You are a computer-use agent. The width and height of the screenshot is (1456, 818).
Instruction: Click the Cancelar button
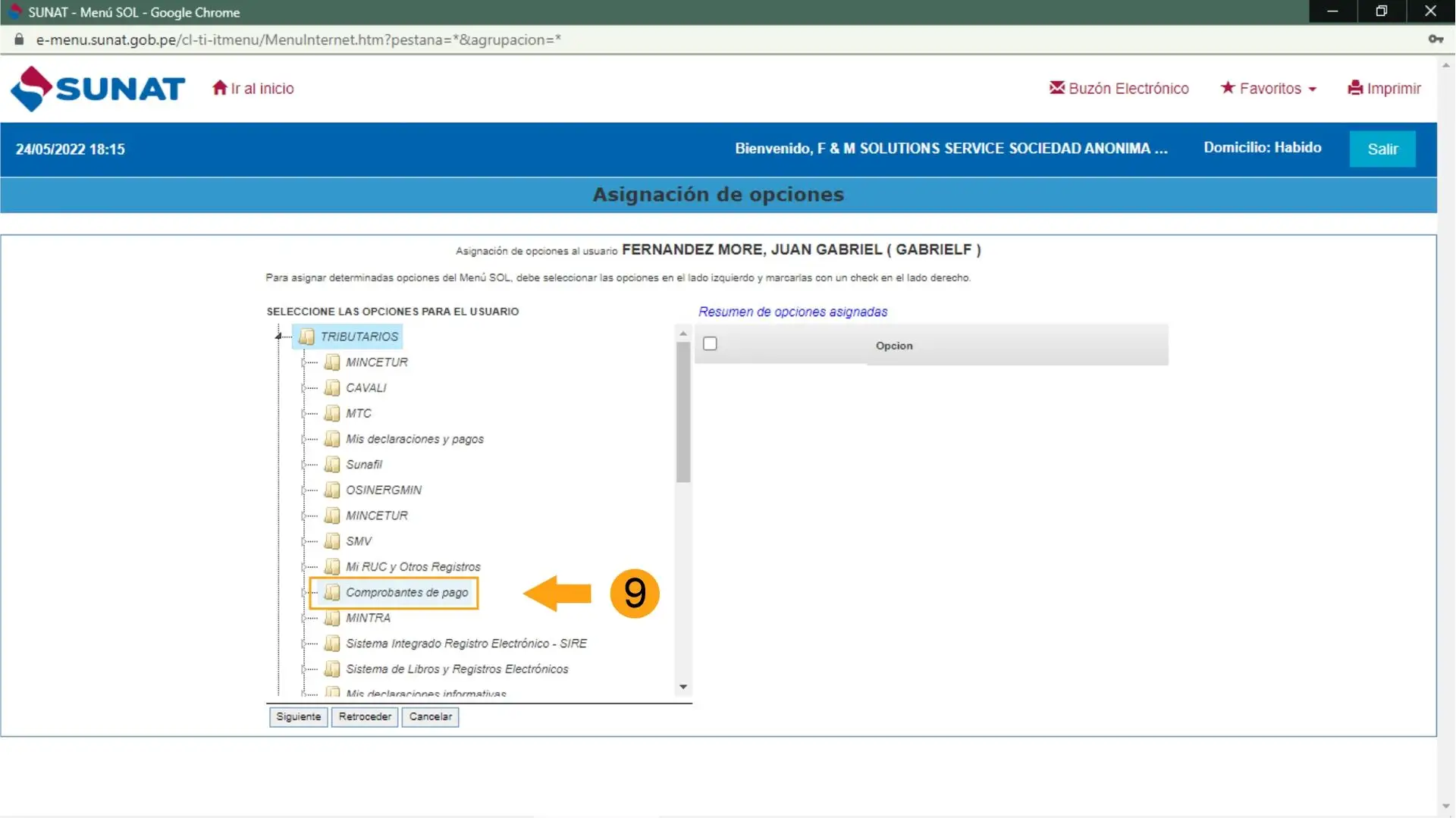[x=431, y=716]
